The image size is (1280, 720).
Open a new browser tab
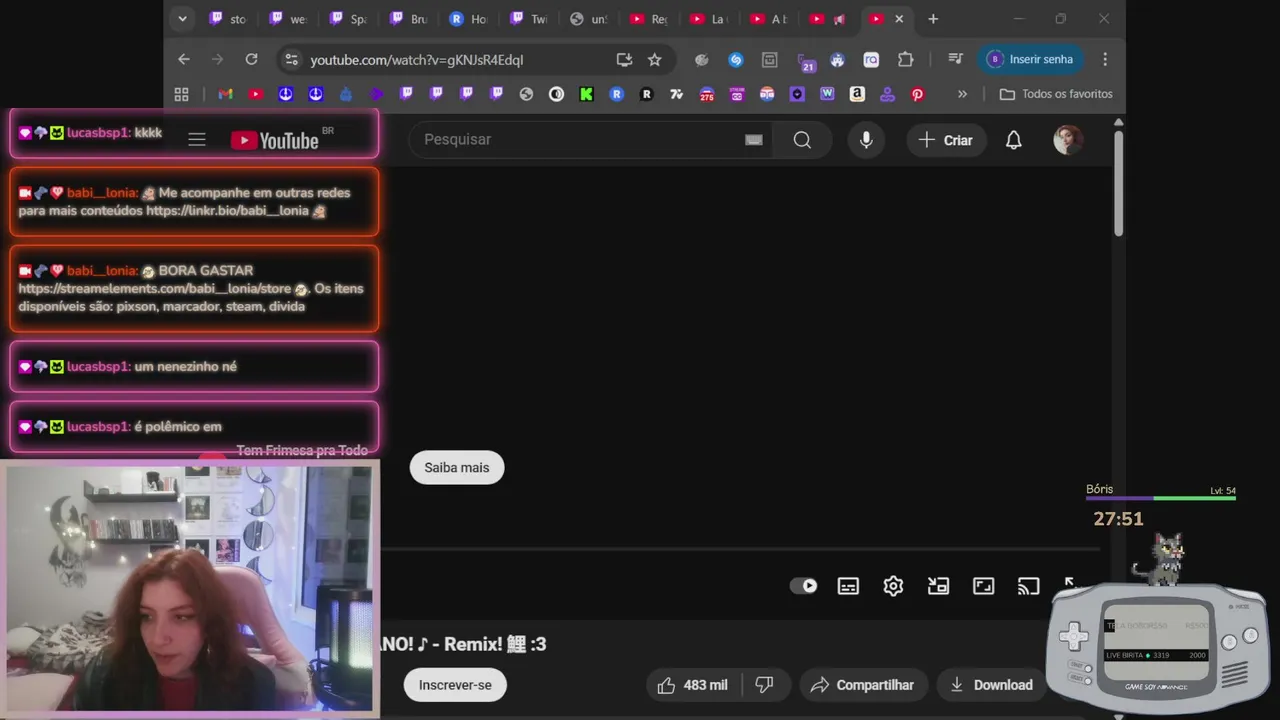933,19
